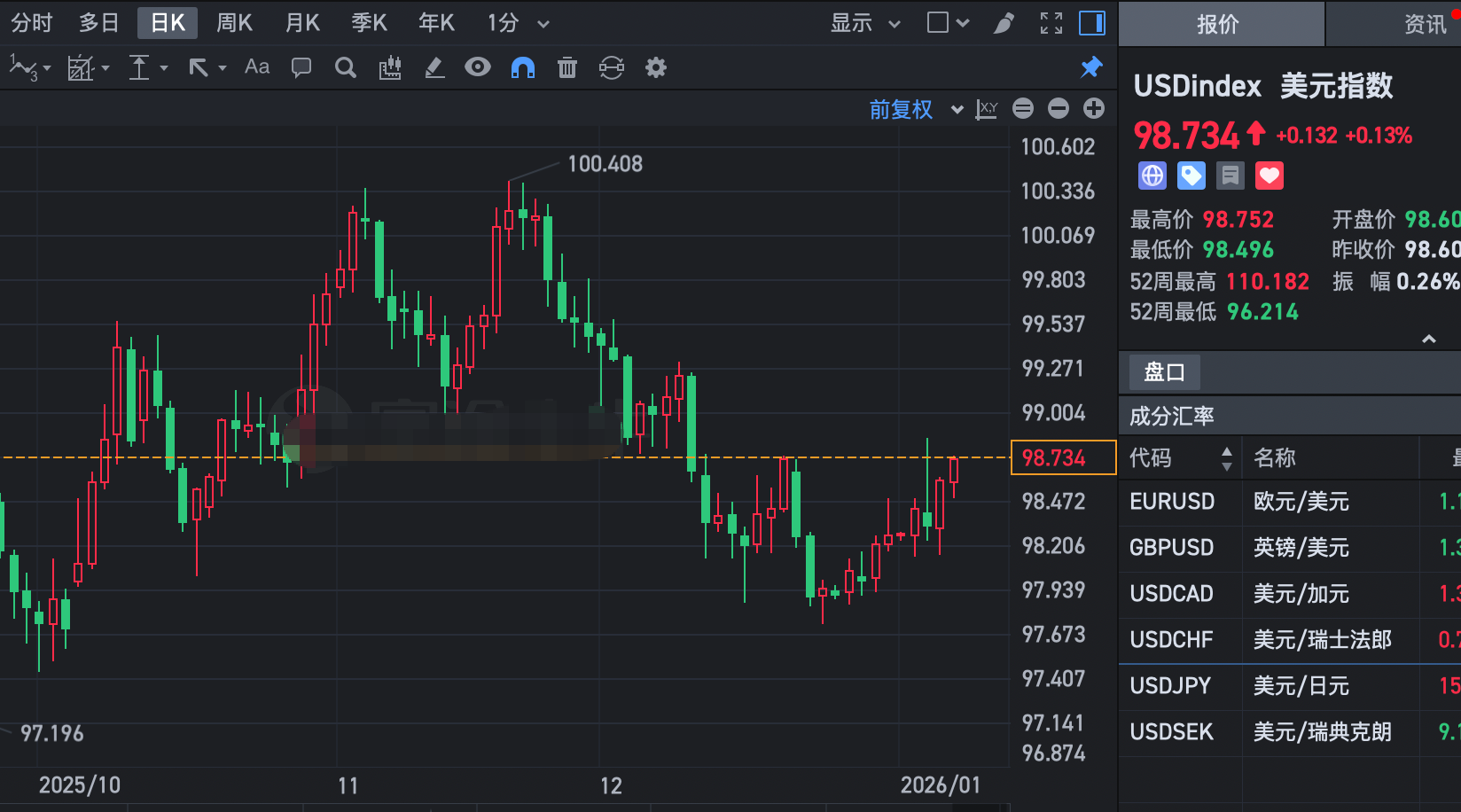Expand the 前复权 adjustment dropdown

click(915, 109)
